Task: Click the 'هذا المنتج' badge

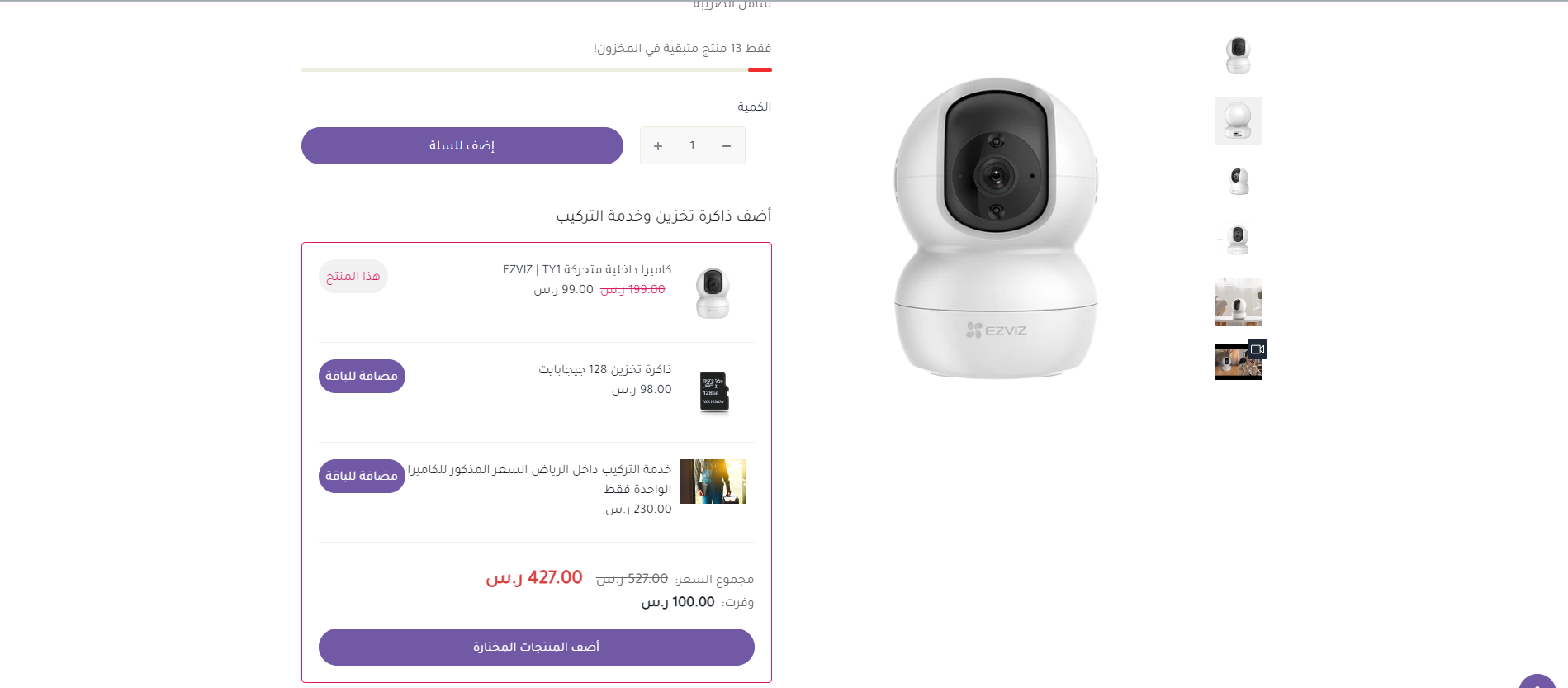Action: click(353, 276)
